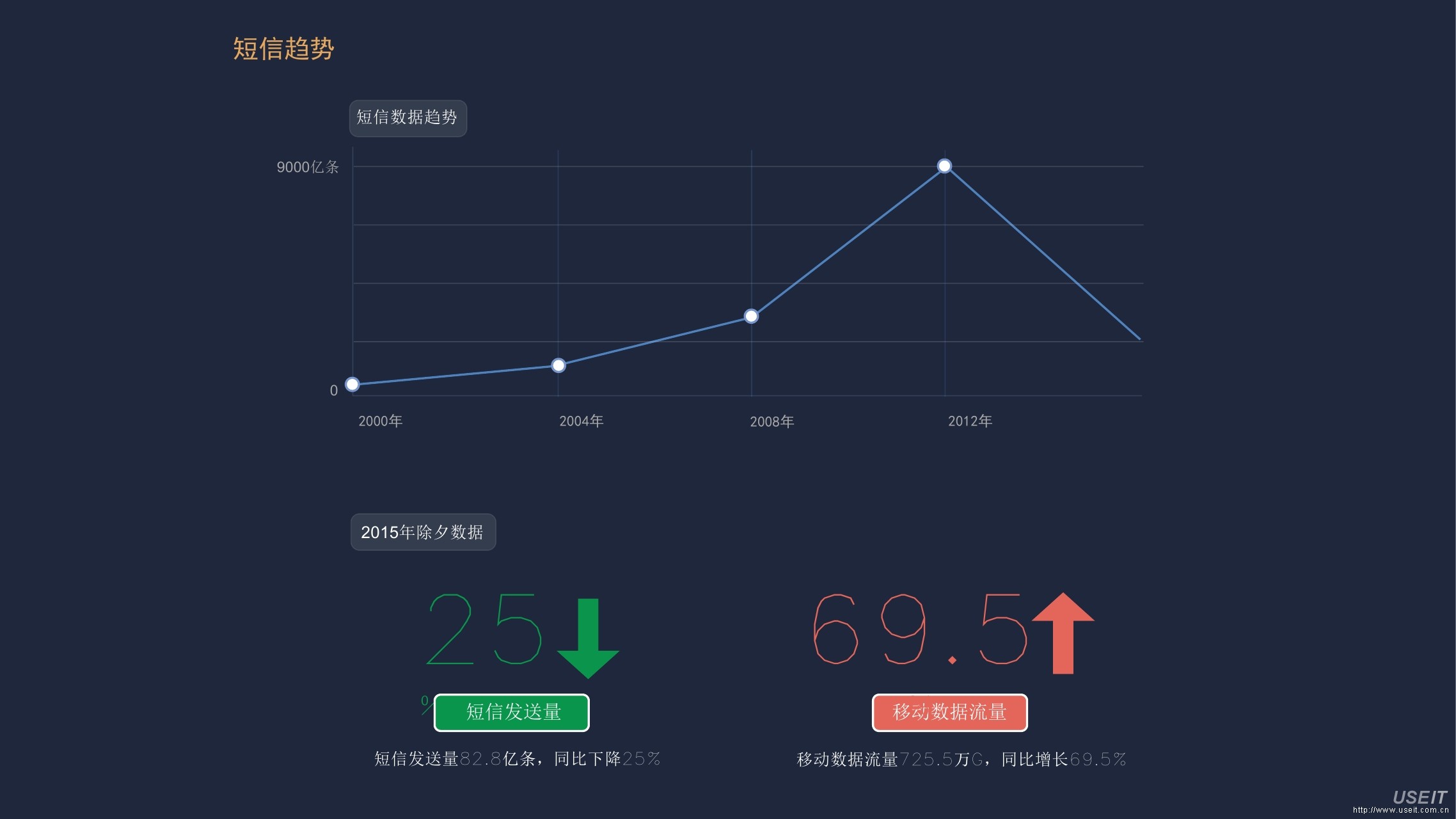Click the large red 69.5 number
The image size is (1456, 819).
(919, 630)
